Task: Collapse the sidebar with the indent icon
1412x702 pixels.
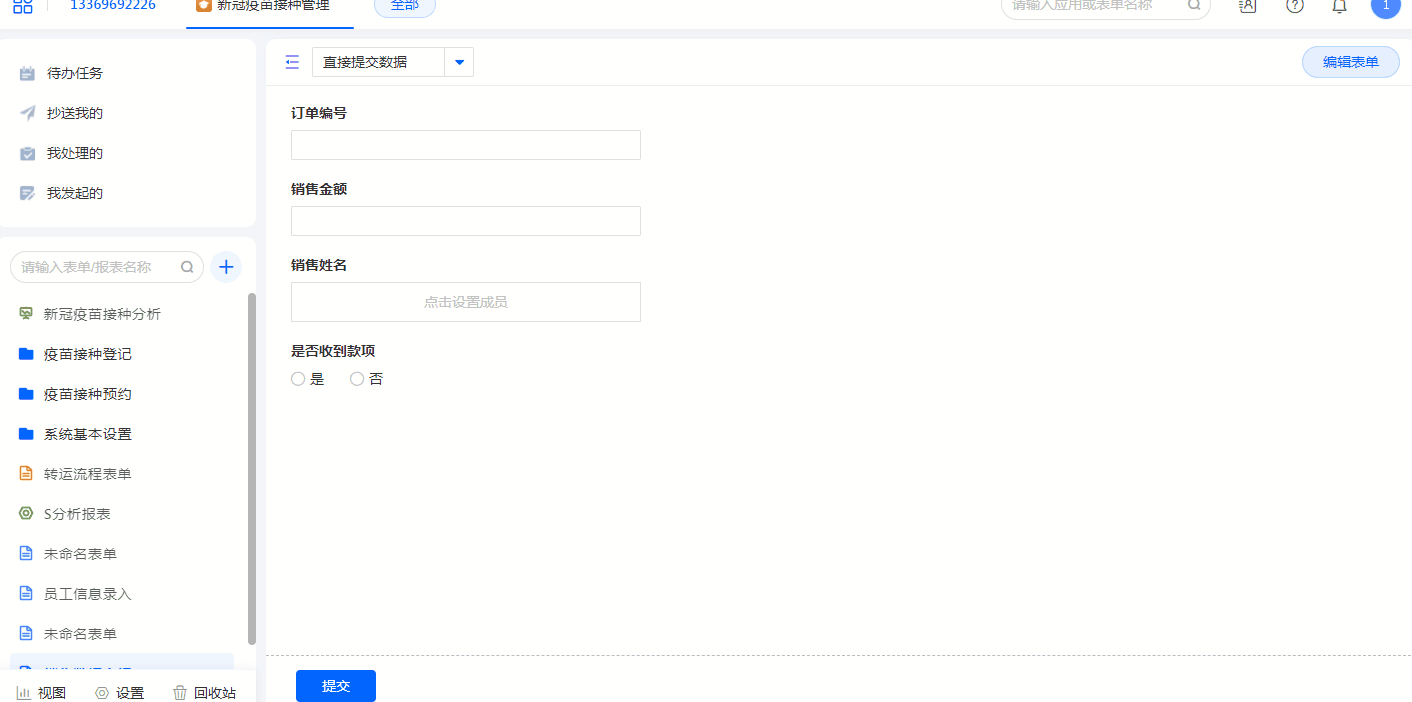Action: point(292,62)
